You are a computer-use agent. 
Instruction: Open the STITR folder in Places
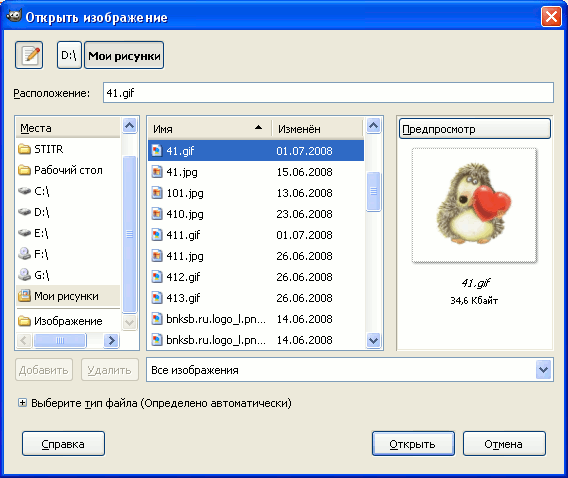[68, 149]
